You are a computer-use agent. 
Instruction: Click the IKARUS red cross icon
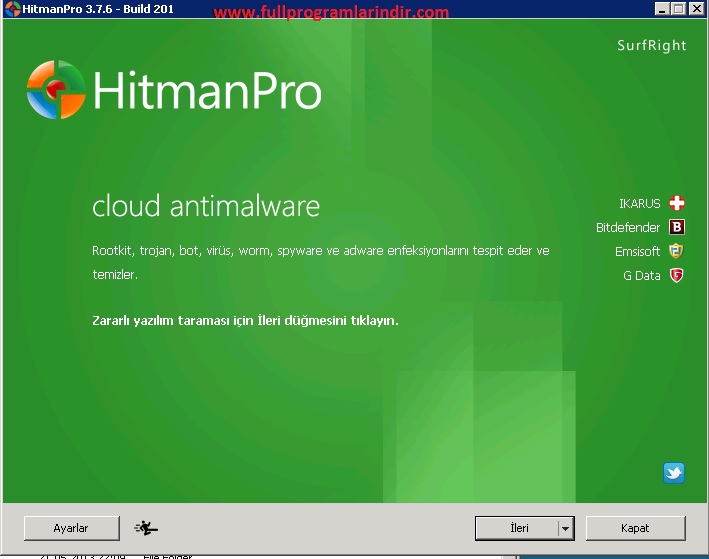(x=677, y=203)
